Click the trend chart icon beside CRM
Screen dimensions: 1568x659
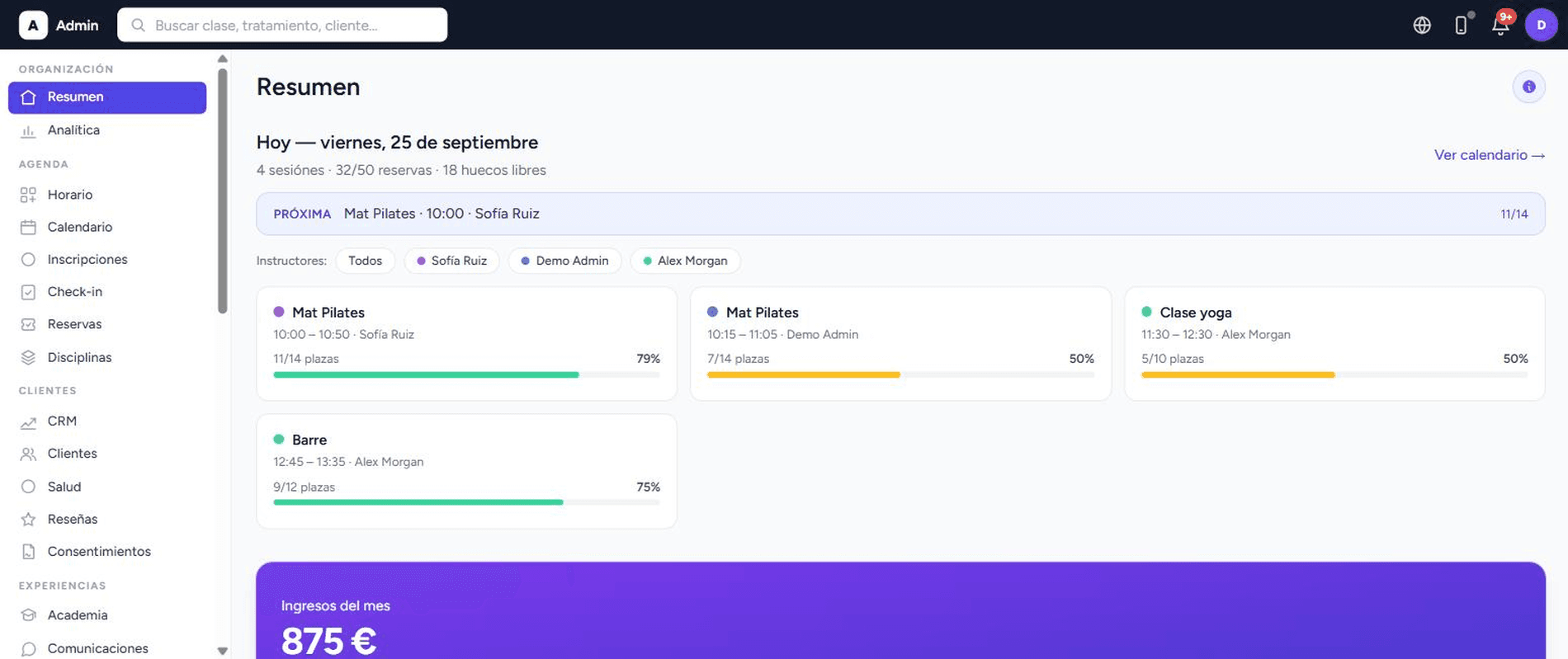[x=28, y=421]
